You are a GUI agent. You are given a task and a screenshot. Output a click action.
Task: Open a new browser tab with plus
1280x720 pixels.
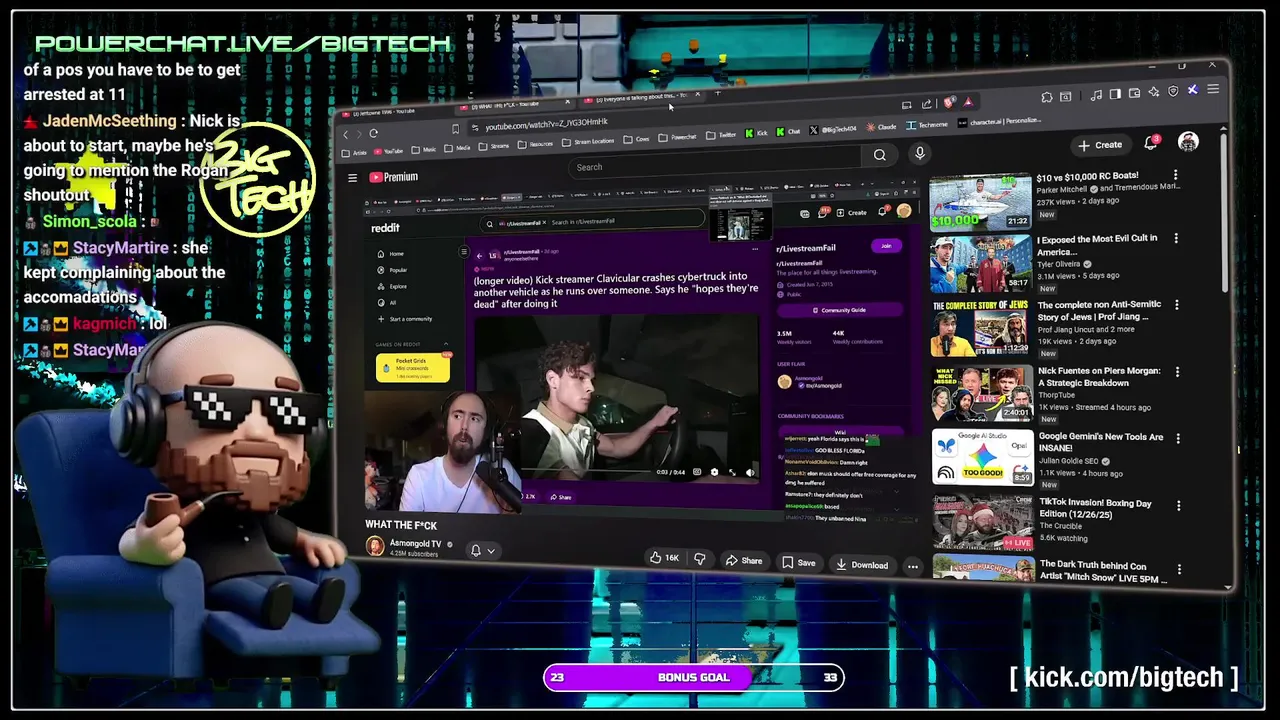pos(718,93)
